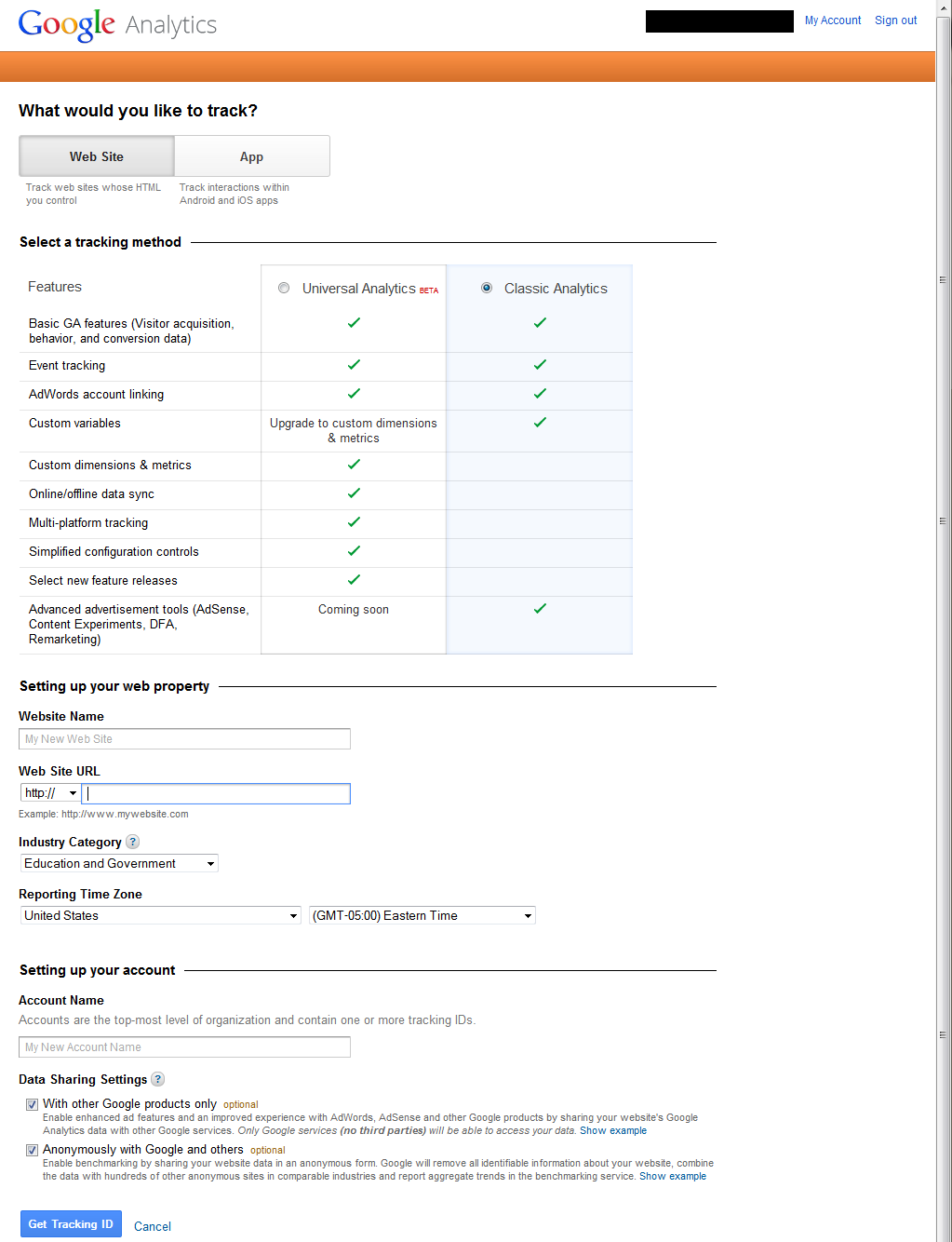Click the Classic Analytics Event tracking checkmark

[x=540, y=365]
